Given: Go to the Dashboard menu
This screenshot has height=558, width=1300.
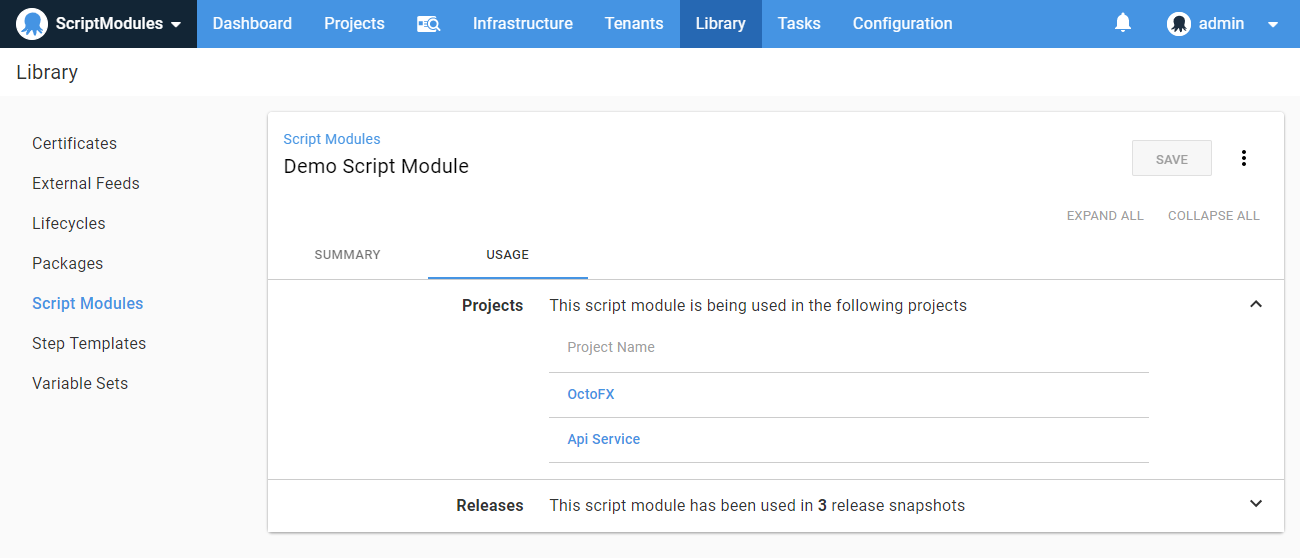Looking at the screenshot, I should click(252, 24).
